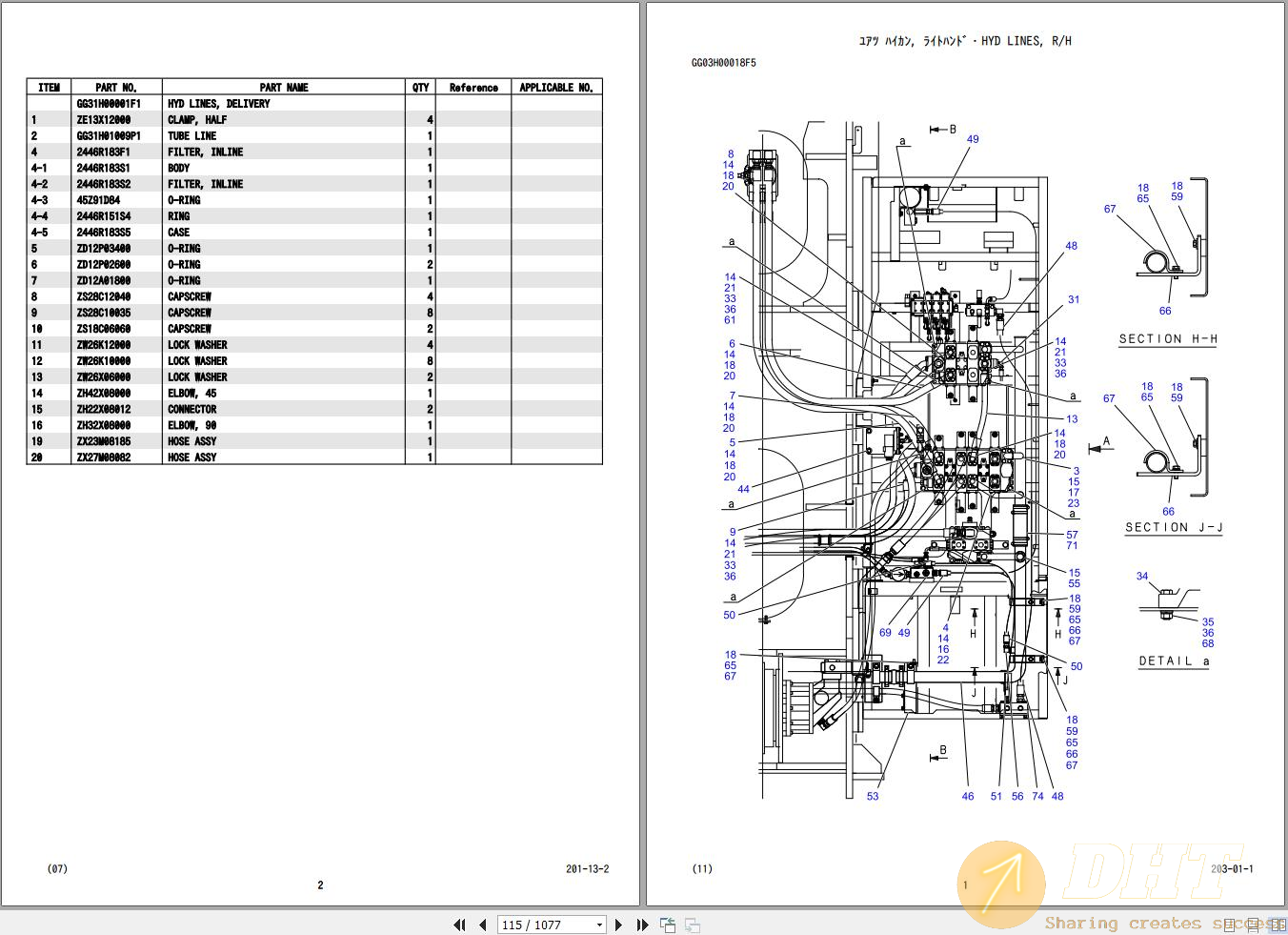Select part number ZX23M08185
The image size is (1288, 935).
104,442
